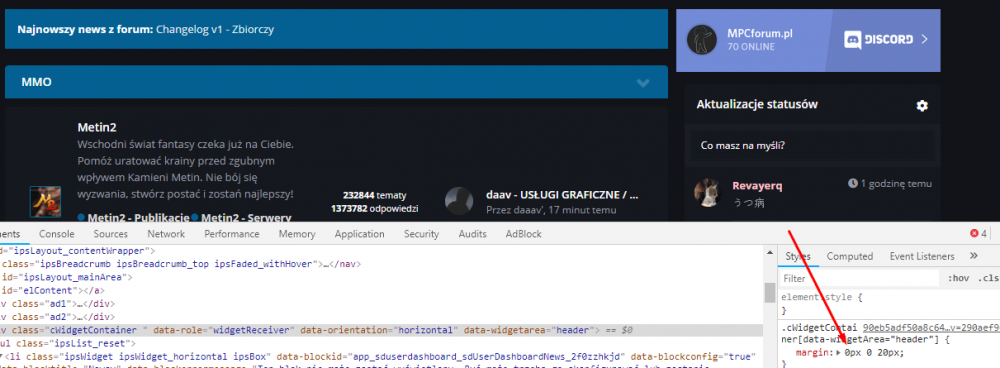
Task: Open the Metin2 forum icon
Action: pos(45,201)
